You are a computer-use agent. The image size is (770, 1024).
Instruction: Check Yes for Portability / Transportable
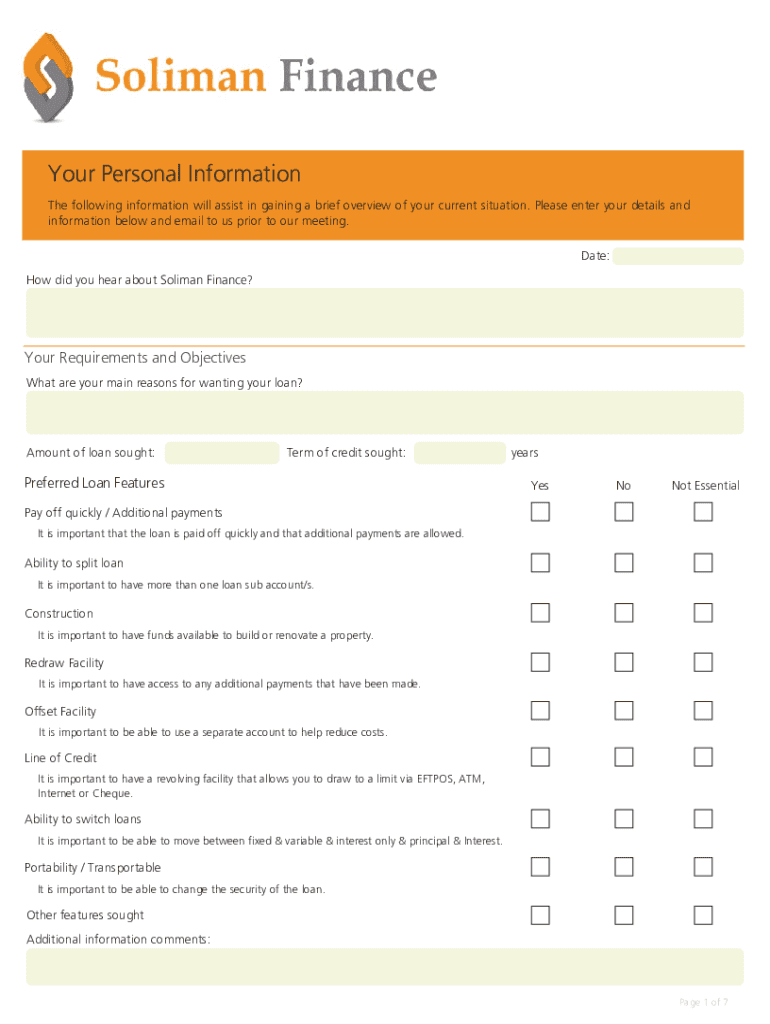540,866
